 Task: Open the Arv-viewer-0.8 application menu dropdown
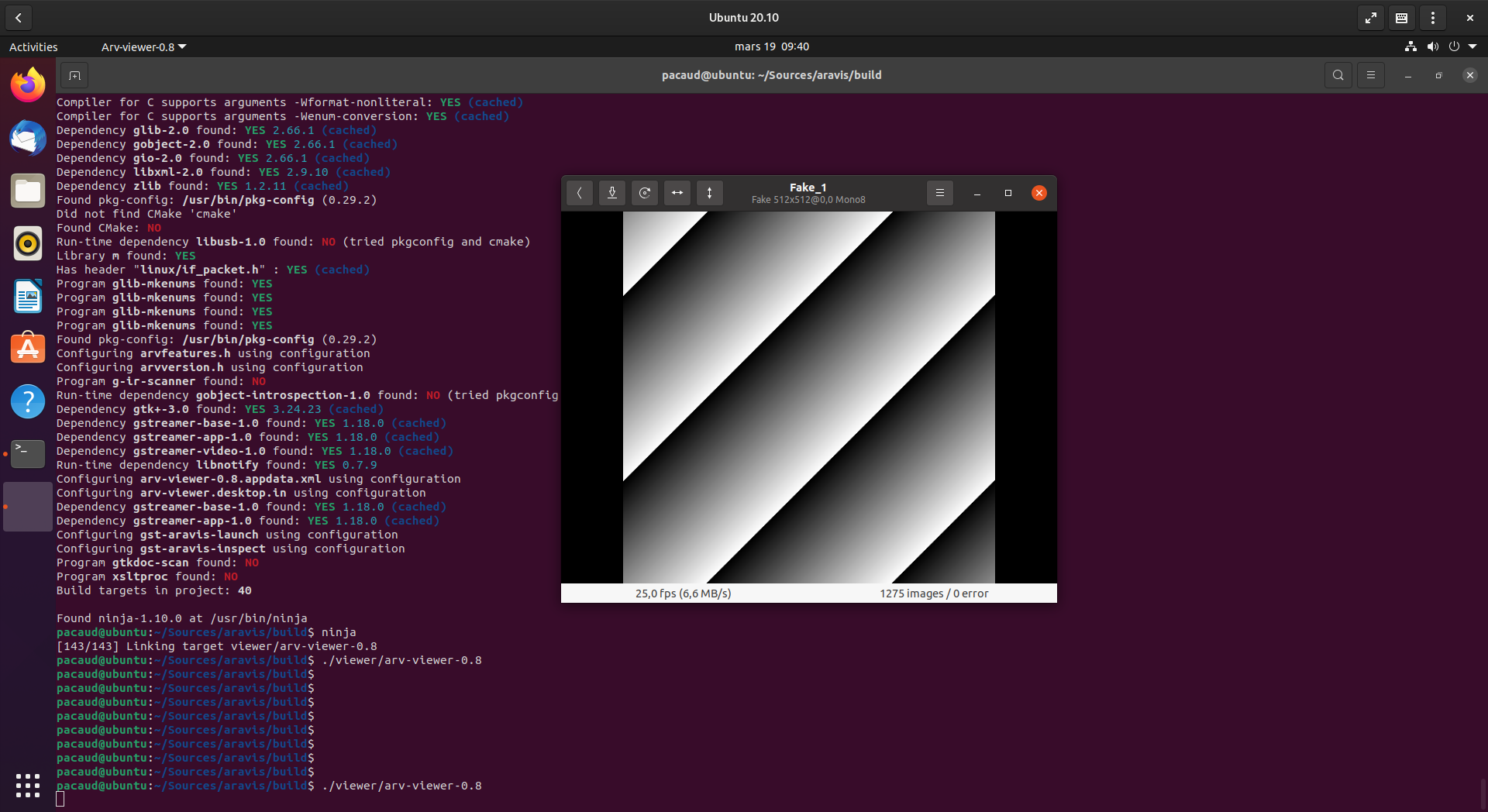tap(143, 46)
